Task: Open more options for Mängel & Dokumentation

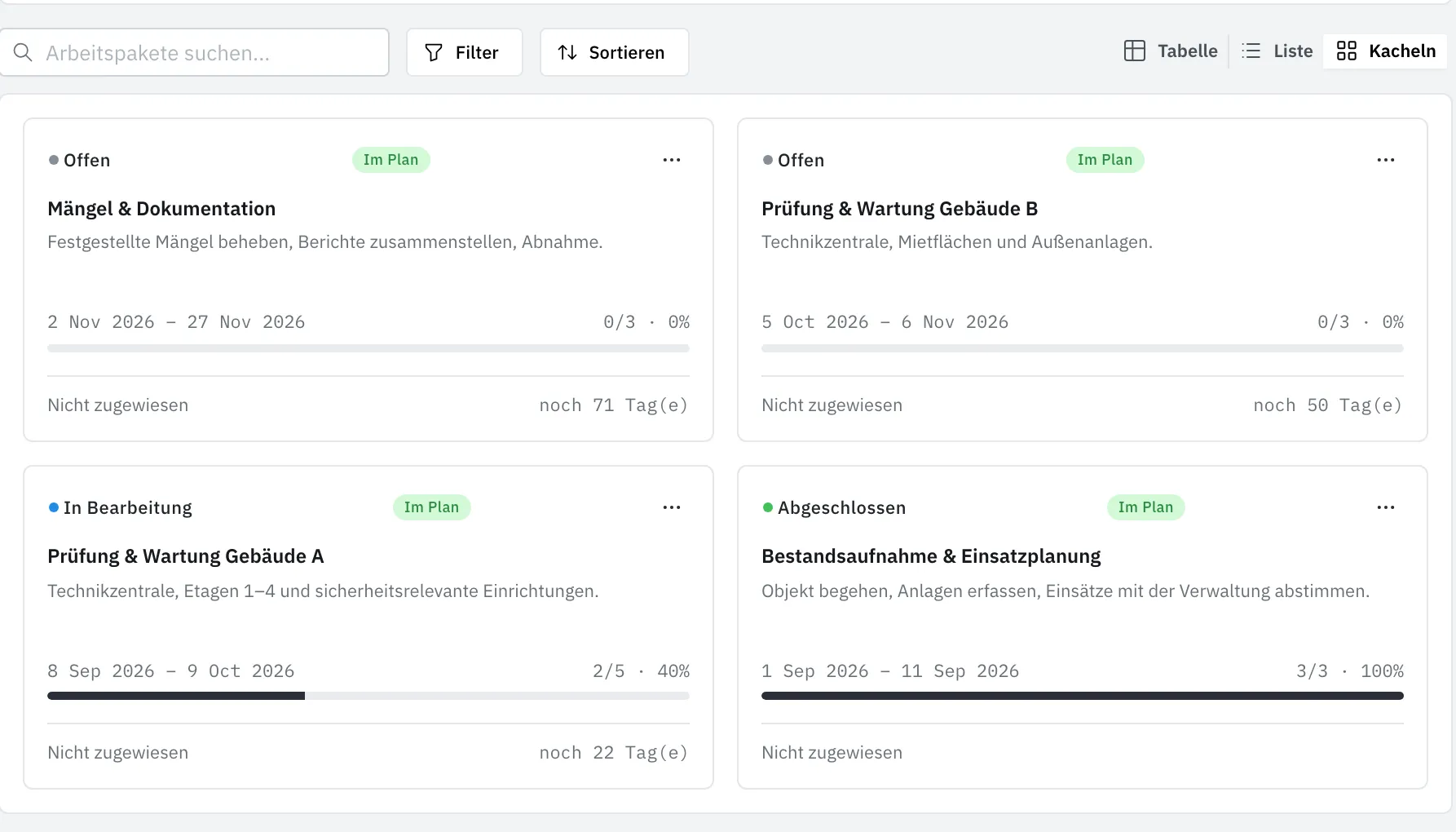Action: [x=672, y=160]
